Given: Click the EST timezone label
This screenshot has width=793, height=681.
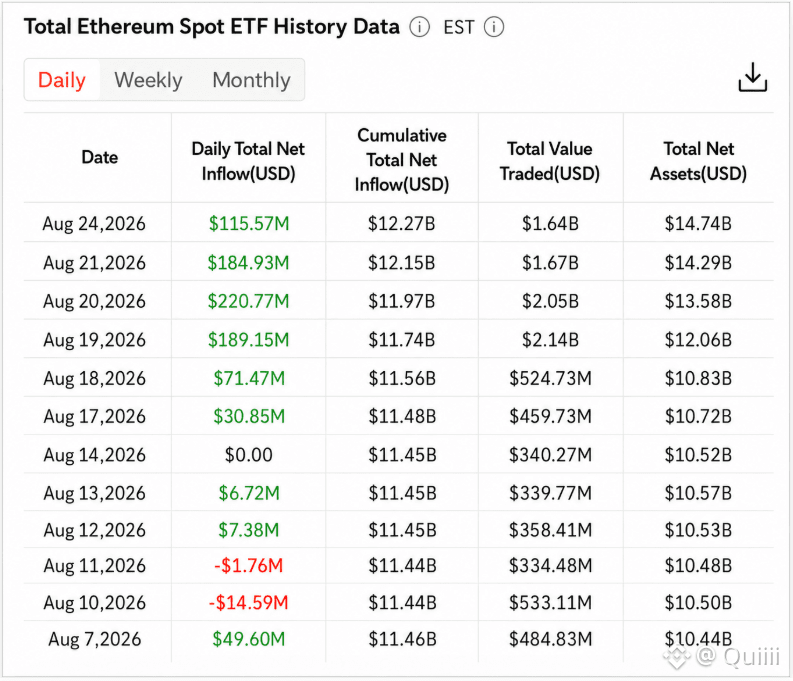Looking at the screenshot, I should [x=459, y=27].
